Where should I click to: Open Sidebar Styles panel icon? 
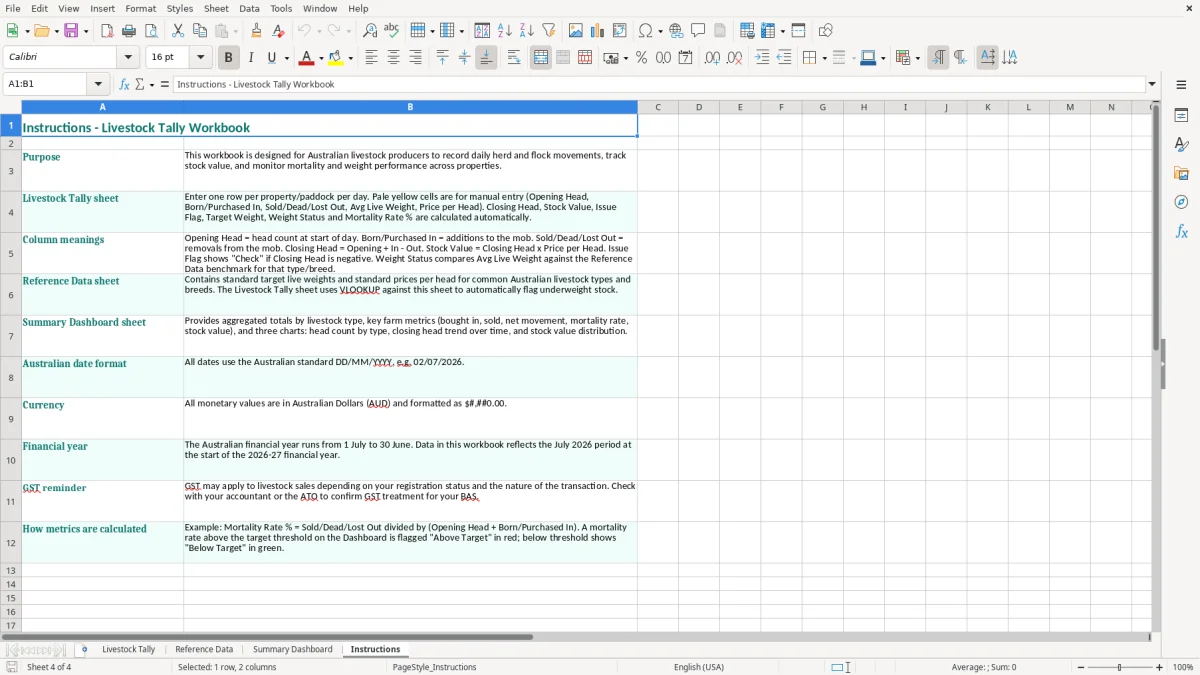(1181, 145)
